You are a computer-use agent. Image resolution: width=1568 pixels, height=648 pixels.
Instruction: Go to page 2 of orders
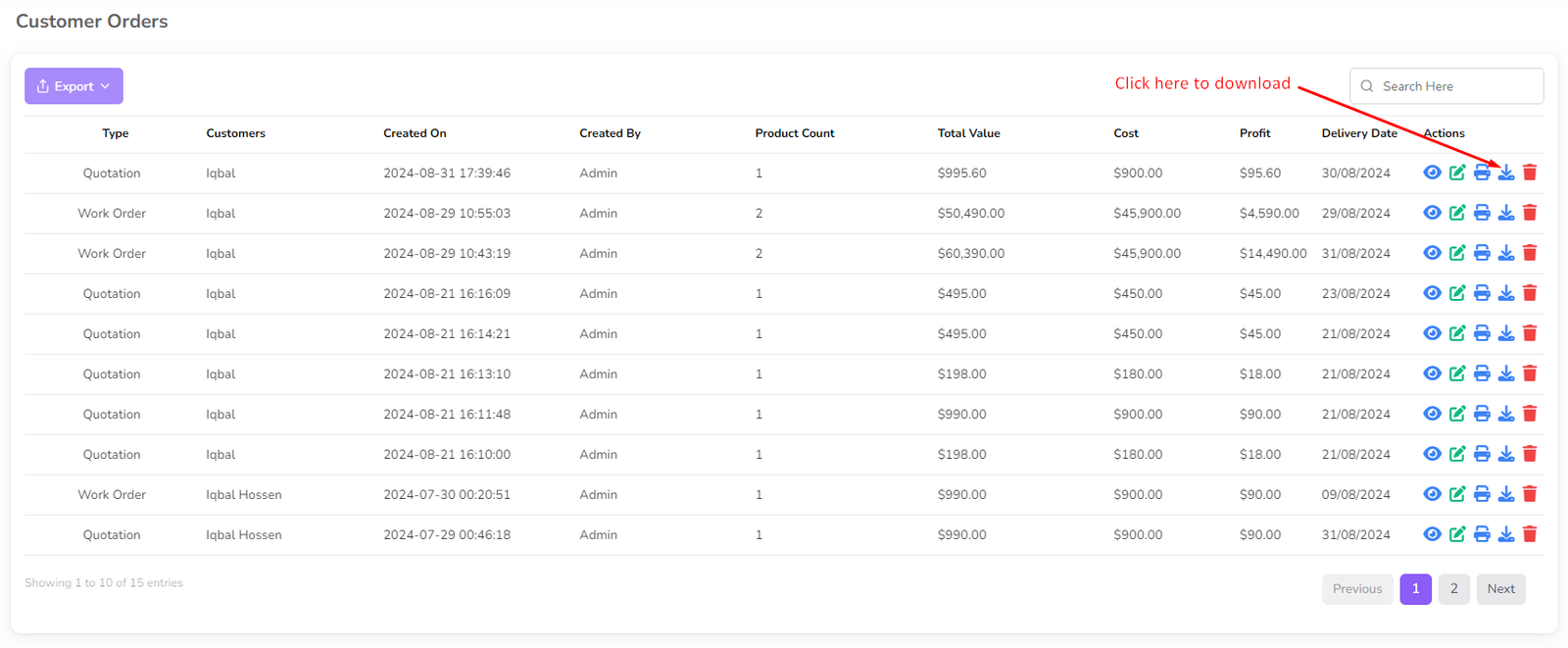1453,588
